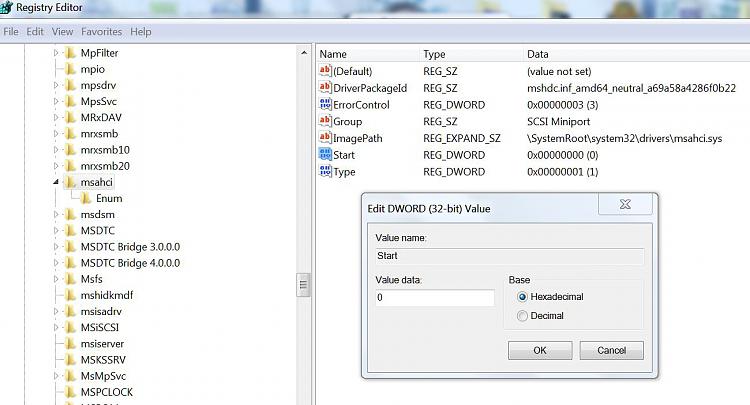Screen dimensions: 750x405
Task: Select the MpsSvc folder icon
Action: click(70, 101)
